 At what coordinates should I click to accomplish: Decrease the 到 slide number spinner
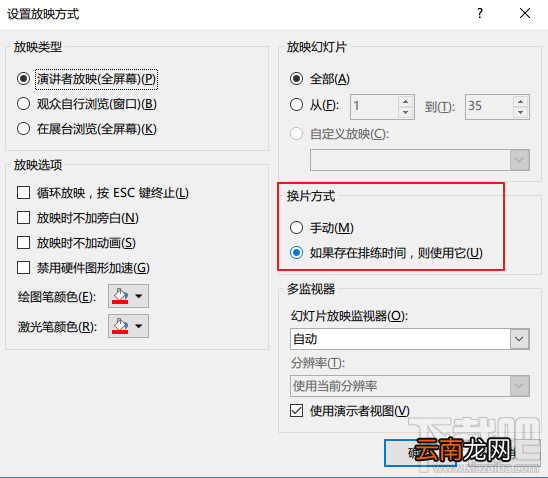pos(520,112)
